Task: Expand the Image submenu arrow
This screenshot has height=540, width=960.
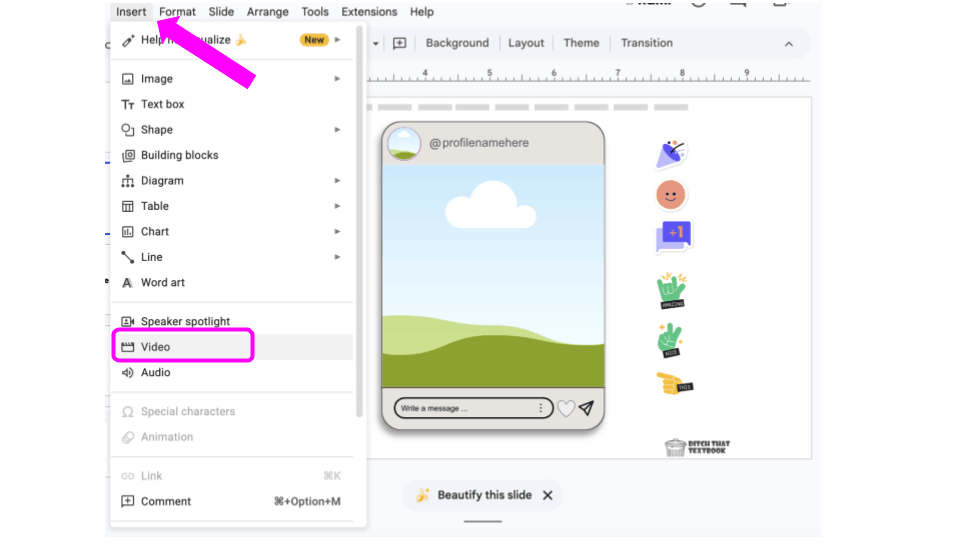Action: pos(337,79)
